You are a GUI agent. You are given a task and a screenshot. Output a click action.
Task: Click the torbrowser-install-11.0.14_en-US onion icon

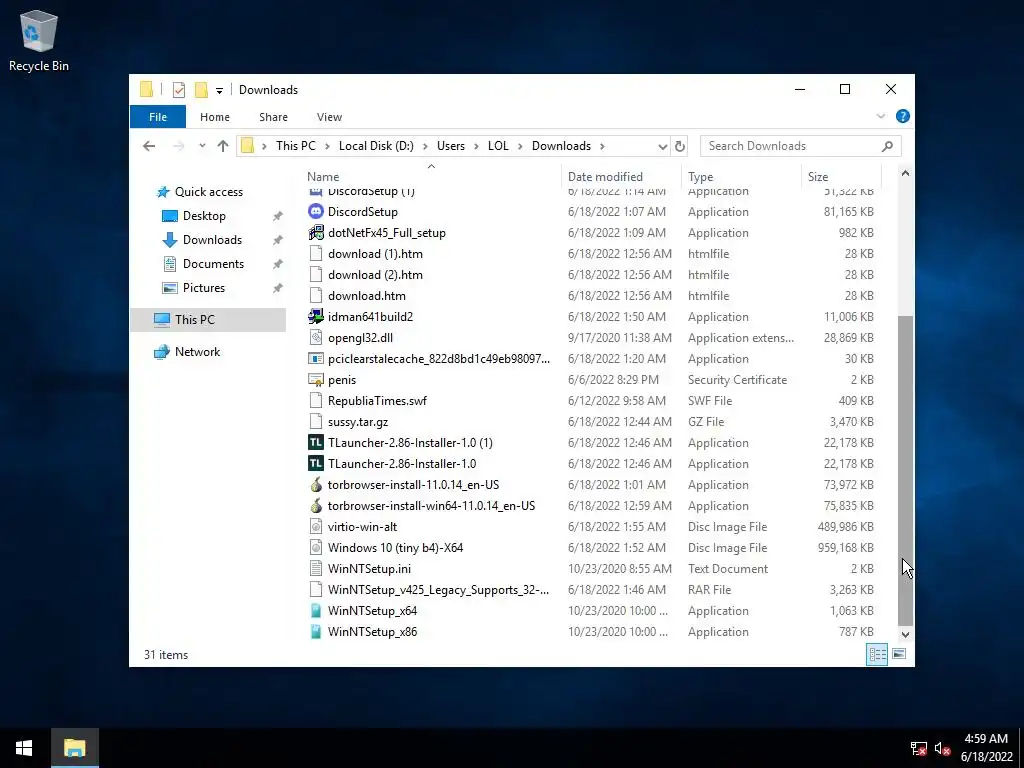(x=316, y=485)
